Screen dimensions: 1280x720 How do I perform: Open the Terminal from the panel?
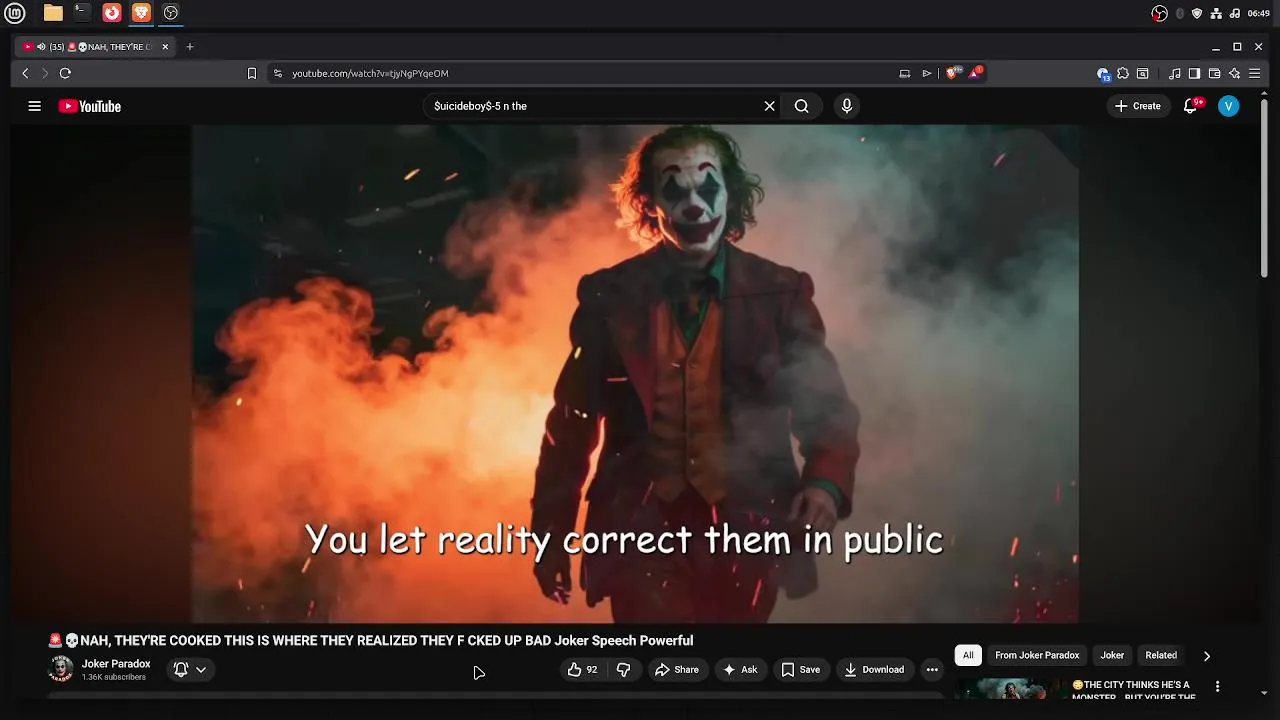(x=82, y=13)
